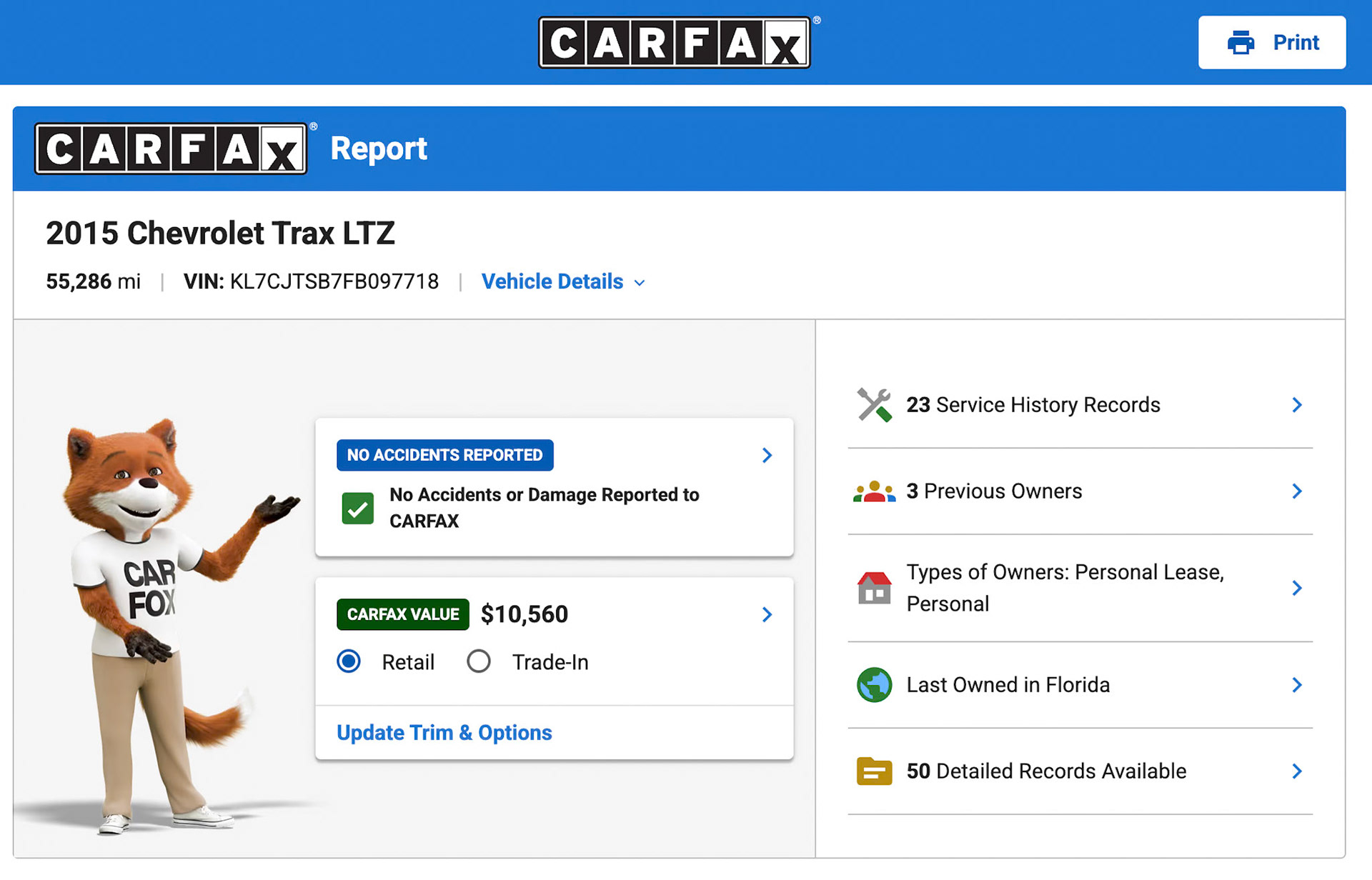Viewport: 1372px width, 880px height.
Task: Click the Print button
Action: coord(1272,43)
